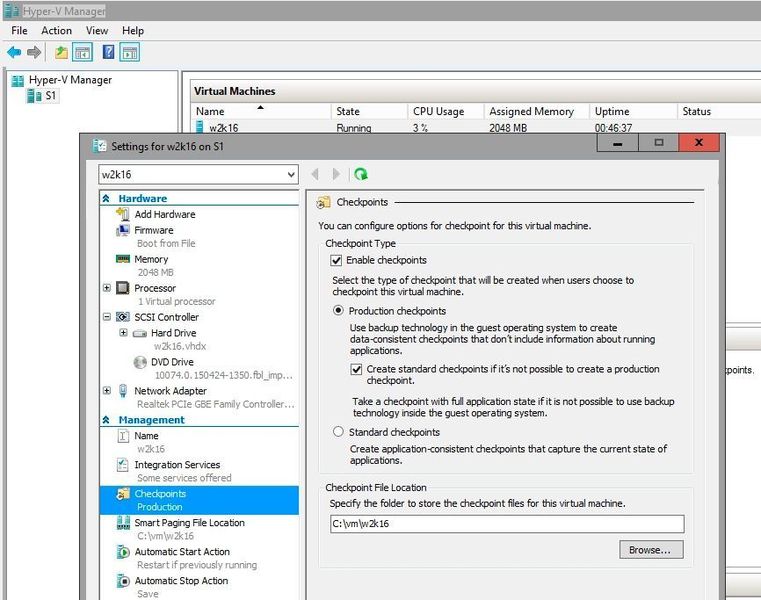Collapse the SCSI Controller node
The image size is (761, 600).
107,317
